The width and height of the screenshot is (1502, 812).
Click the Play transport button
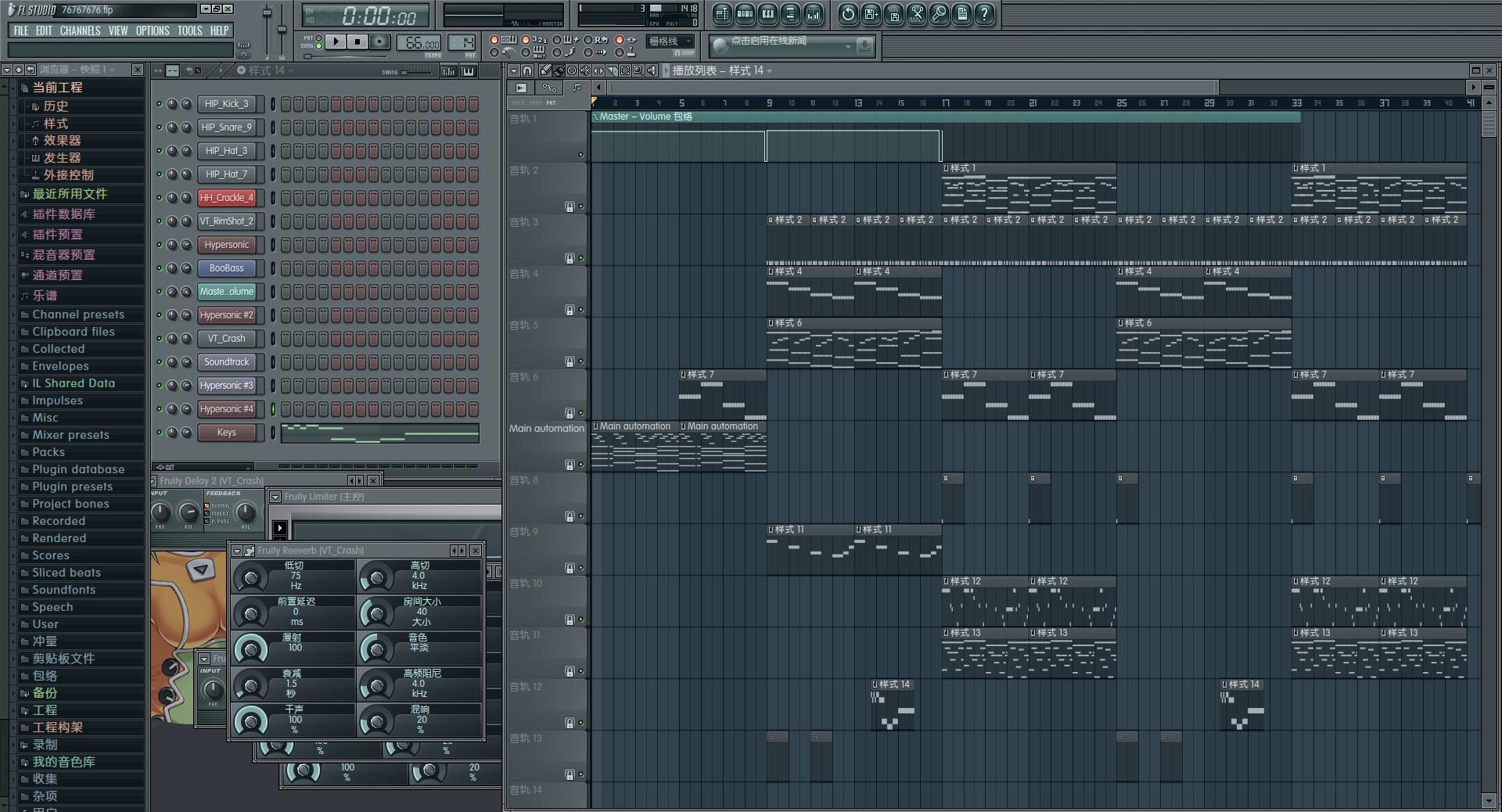336,41
